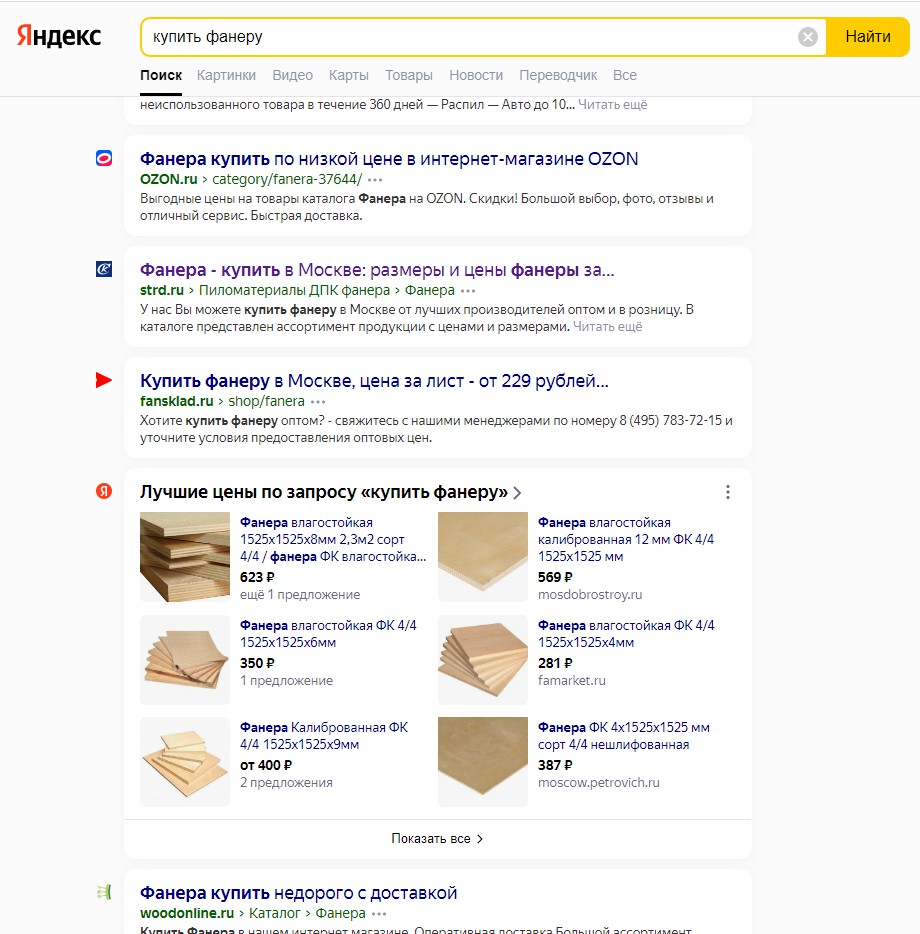Open the three-dot menu for strd.ru result
Screen dimensions: 920x934
coord(468,291)
